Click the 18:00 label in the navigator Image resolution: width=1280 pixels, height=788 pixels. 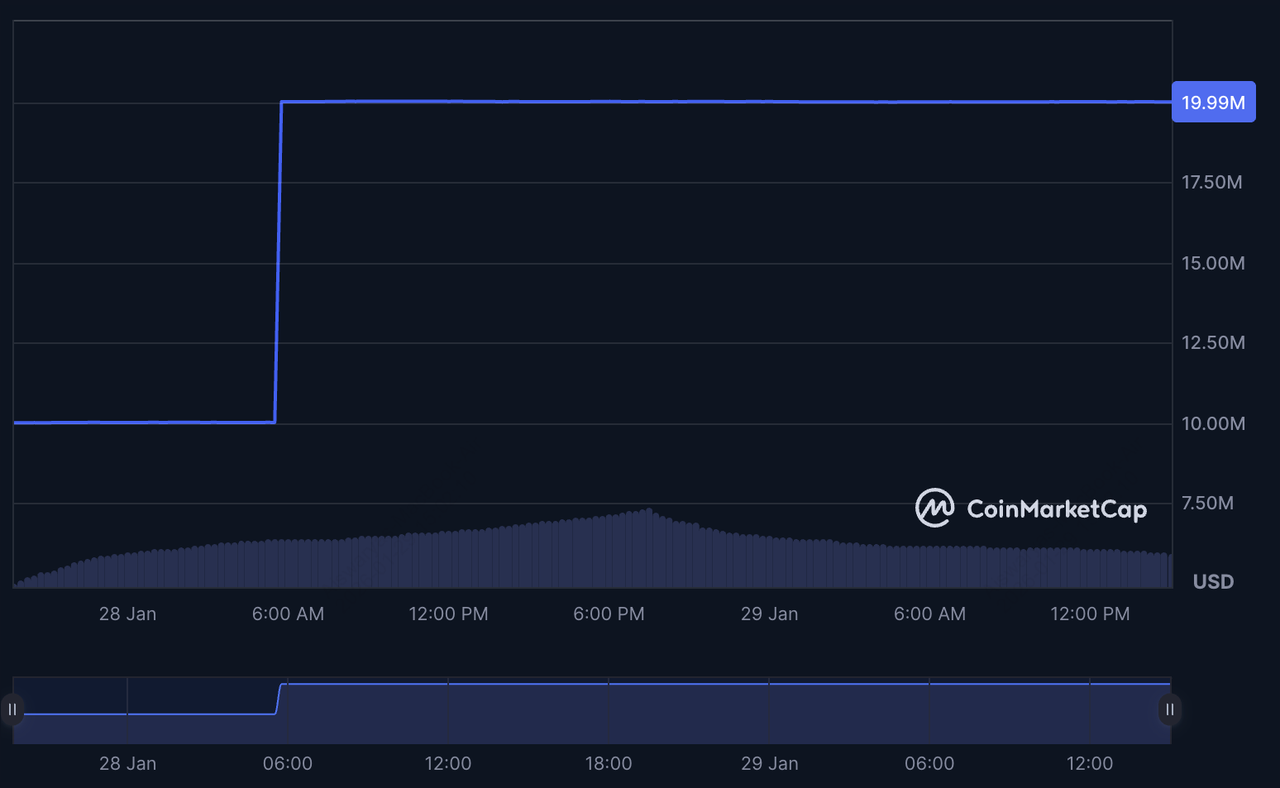pos(608,764)
